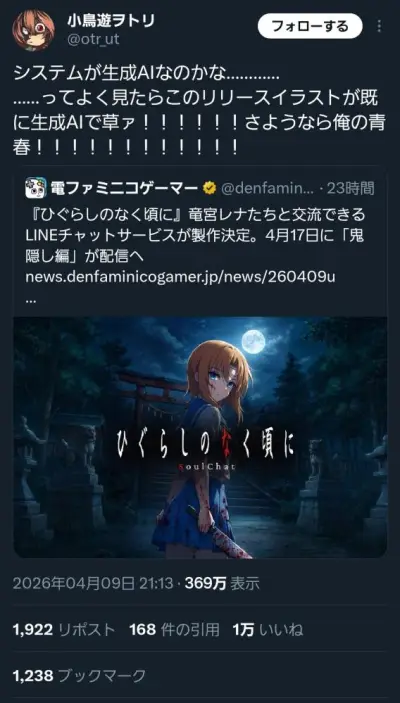The height and width of the screenshot is (703, 400).
Task: Open the news.denfaminicogamer.jp article link
Action: pyautogui.click(x=180, y=277)
